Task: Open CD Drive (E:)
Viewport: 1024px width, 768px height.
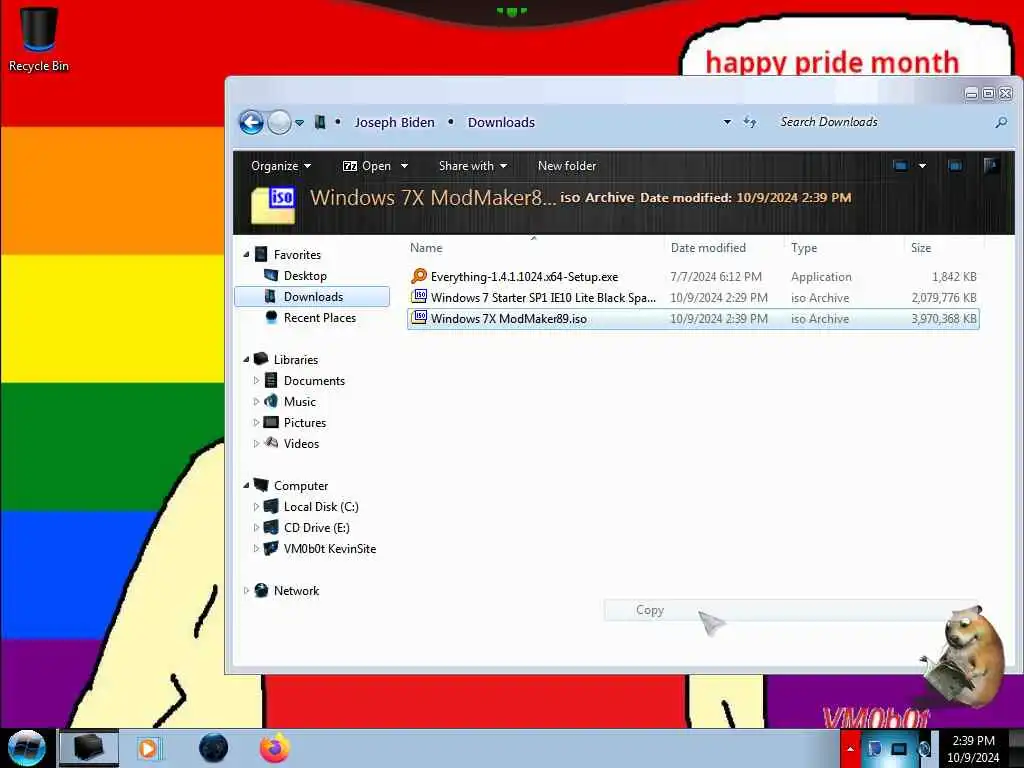Action: click(316, 527)
